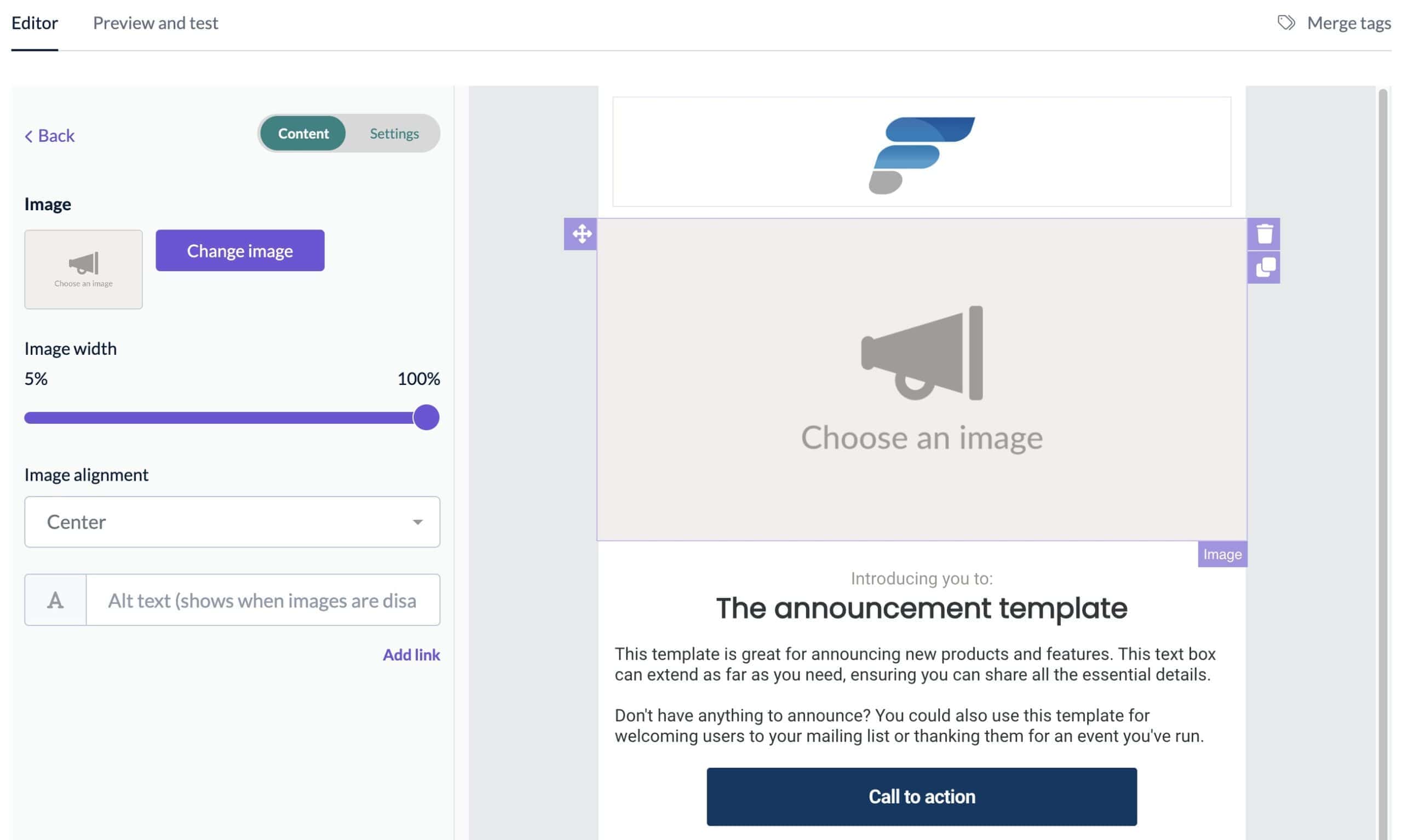Switch to the Content tab
Viewport: 1402px width, 840px height.
pyautogui.click(x=303, y=133)
